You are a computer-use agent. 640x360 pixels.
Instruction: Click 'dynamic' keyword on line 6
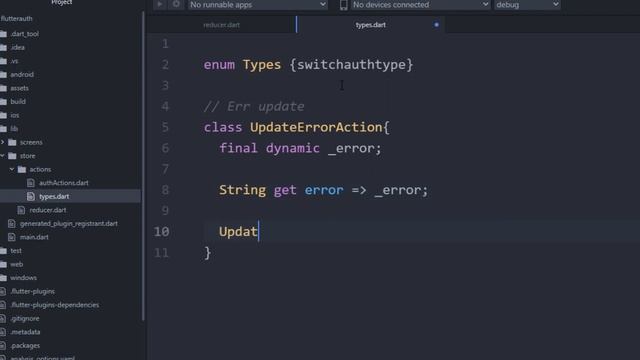[x=293, y=148]
